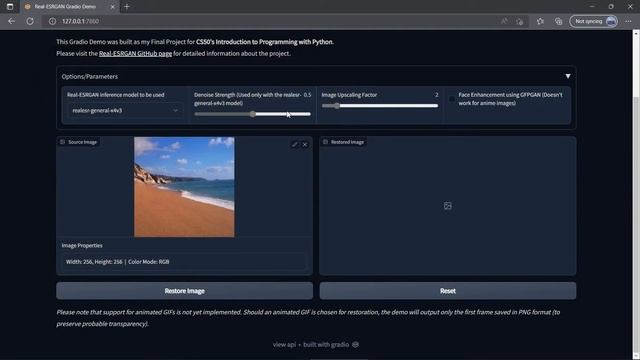Click the Image Upscaling Factor value 2 field
The image size is (640, 360).
[436, 95]
